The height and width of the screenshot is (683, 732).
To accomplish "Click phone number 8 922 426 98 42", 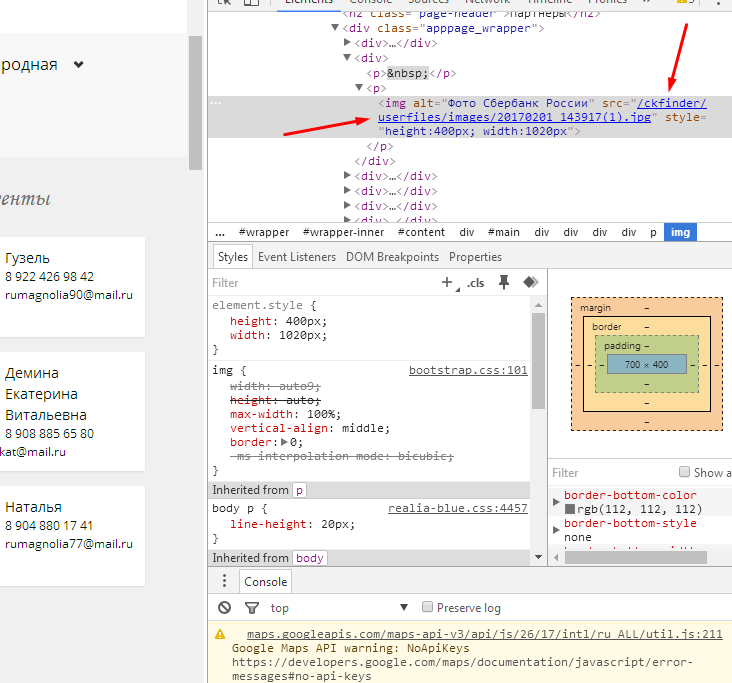I will [x=49, y=276].
